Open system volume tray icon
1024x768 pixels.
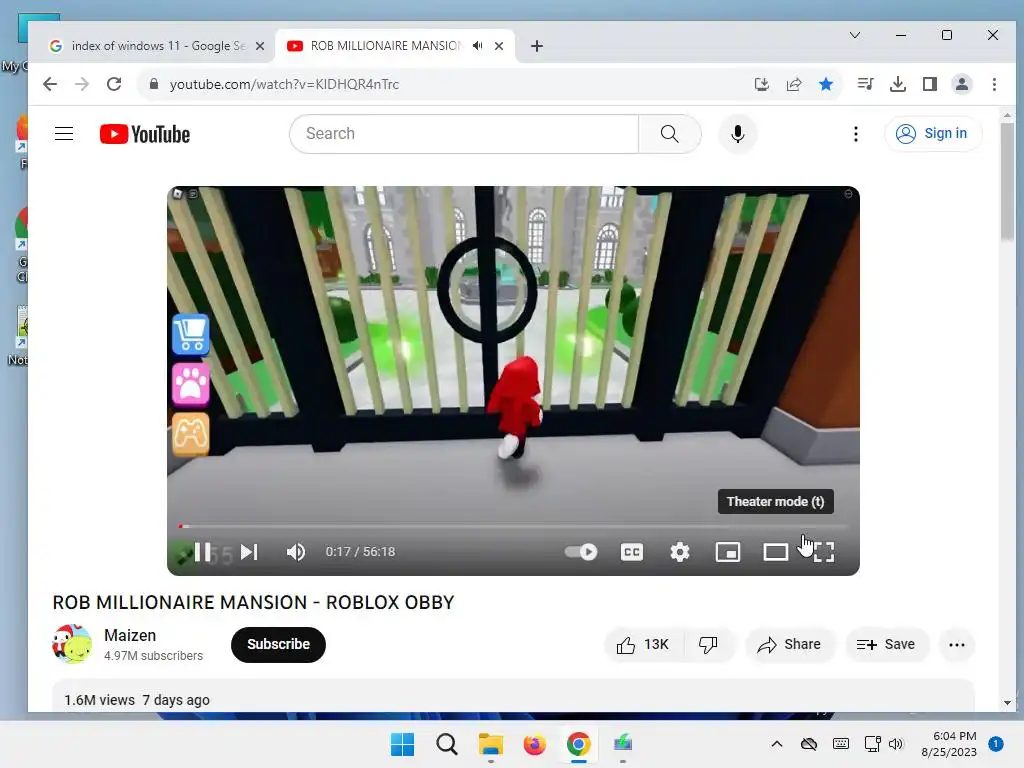896,744
